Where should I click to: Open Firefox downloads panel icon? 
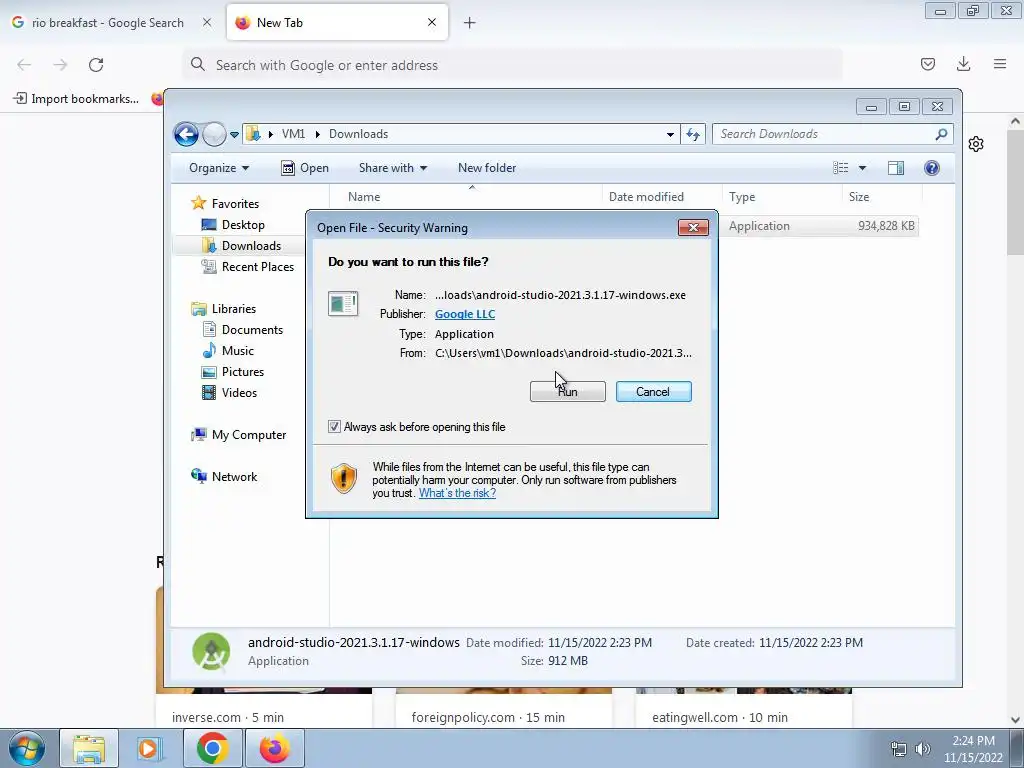(x=963, y=64)
